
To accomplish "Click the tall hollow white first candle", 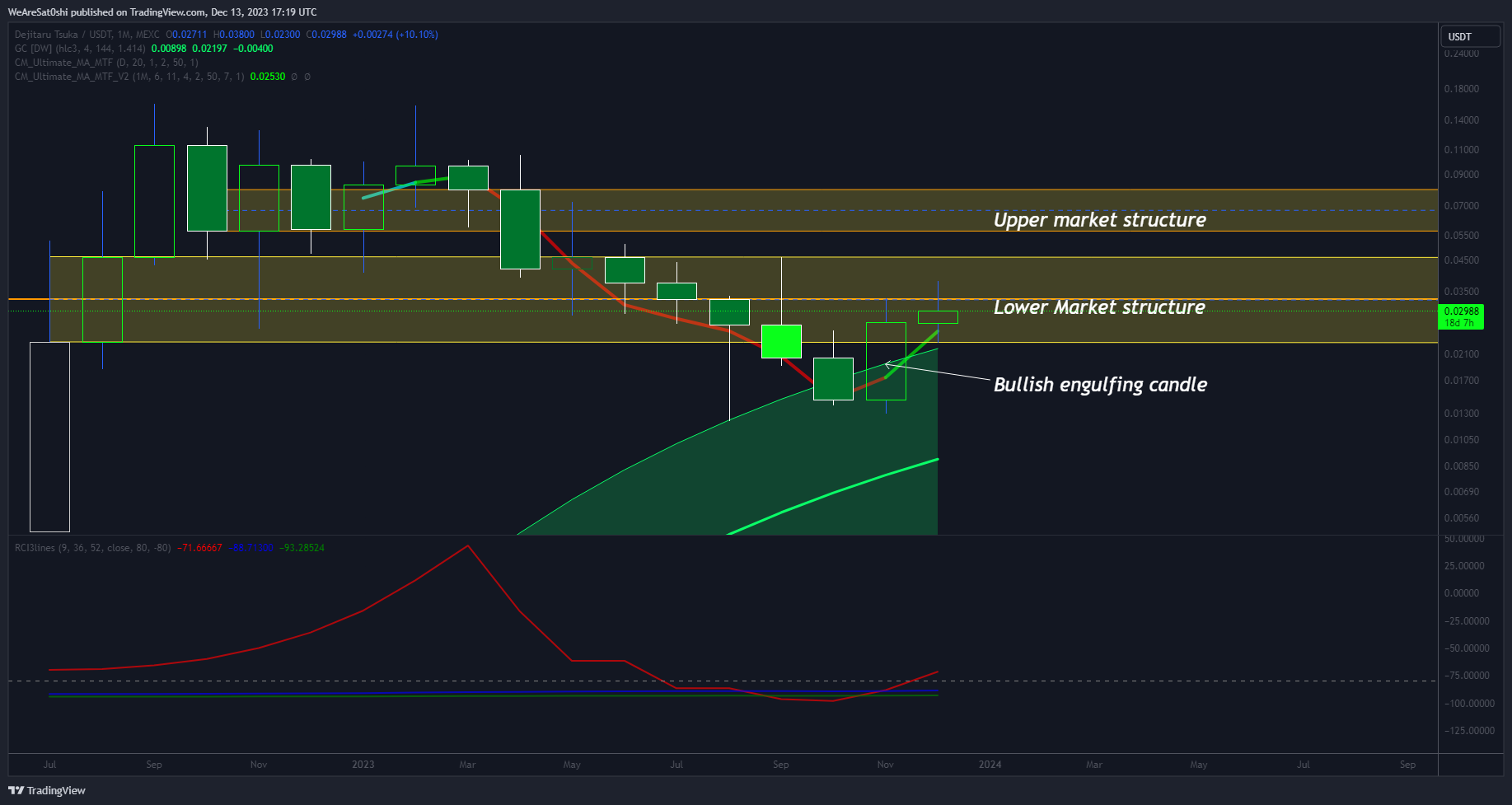I will pyautogui.click(x=49, y=437).
